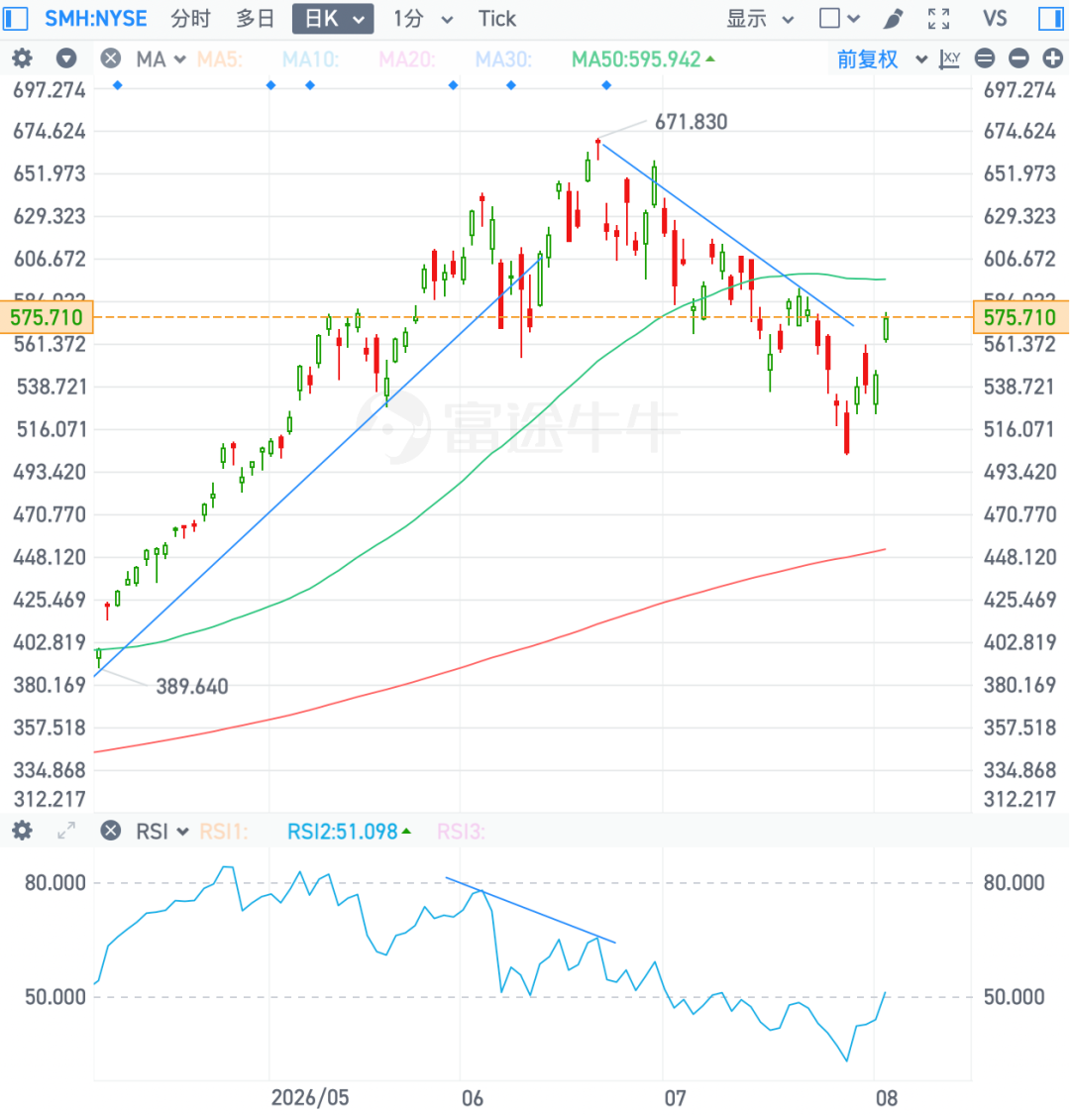Open the 日K period dropdown

click(333, 19)
